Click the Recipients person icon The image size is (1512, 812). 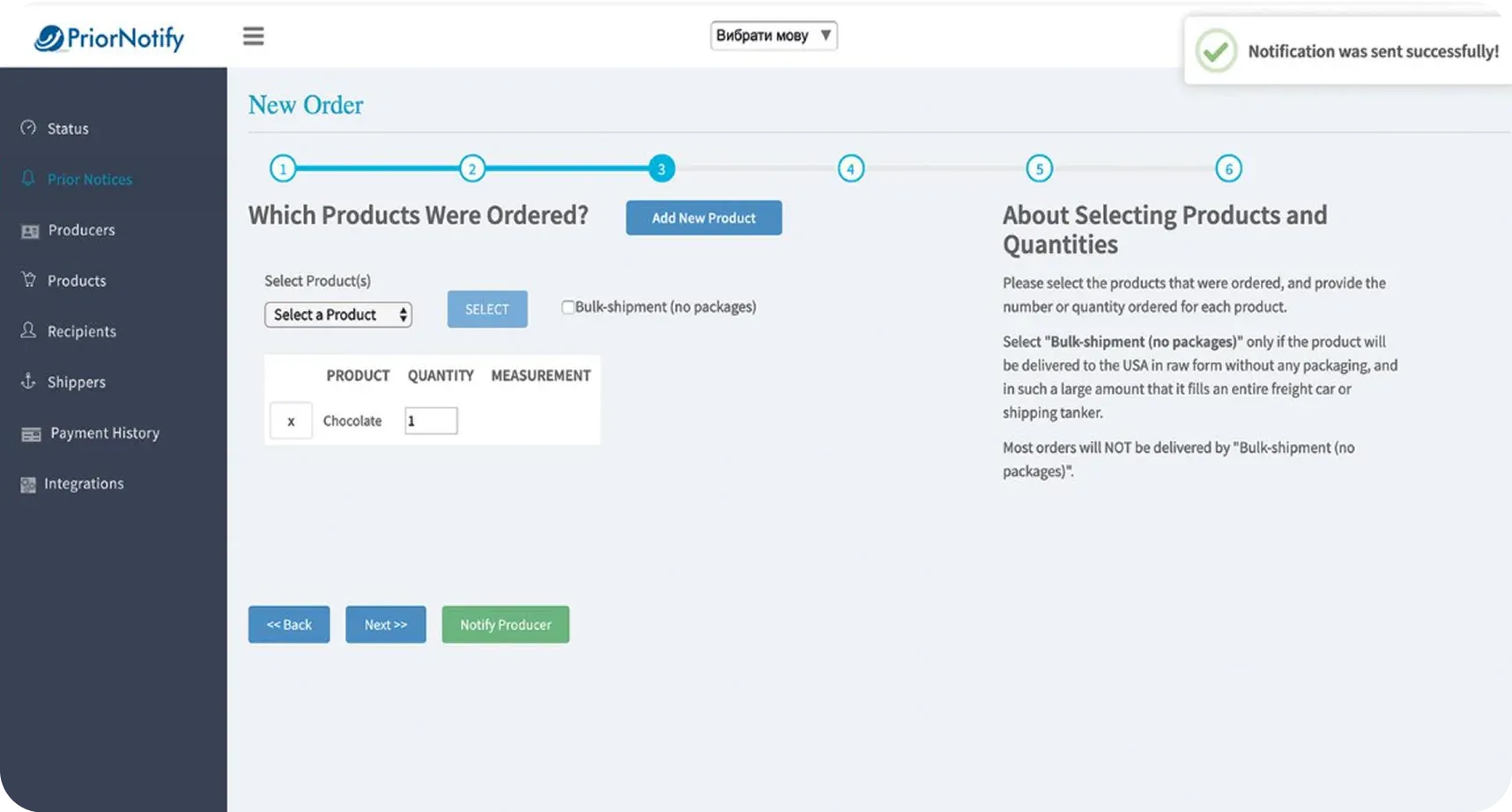28,330
